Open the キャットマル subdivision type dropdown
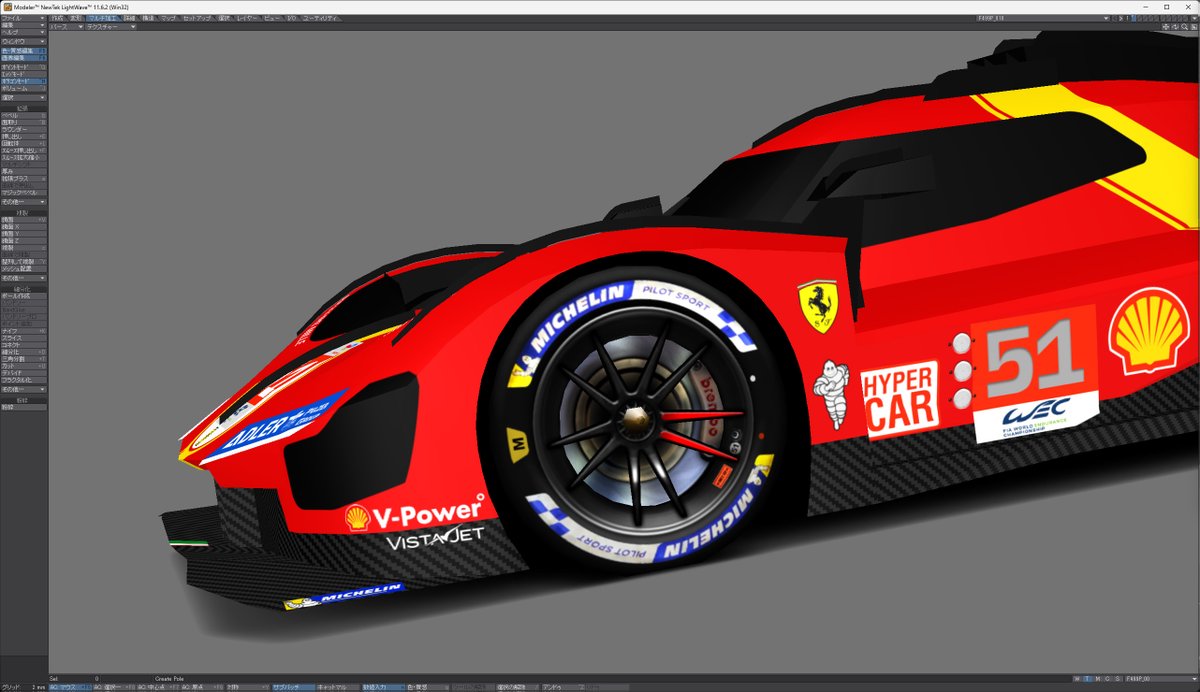Screen dimensions: 1200x692 338,687
